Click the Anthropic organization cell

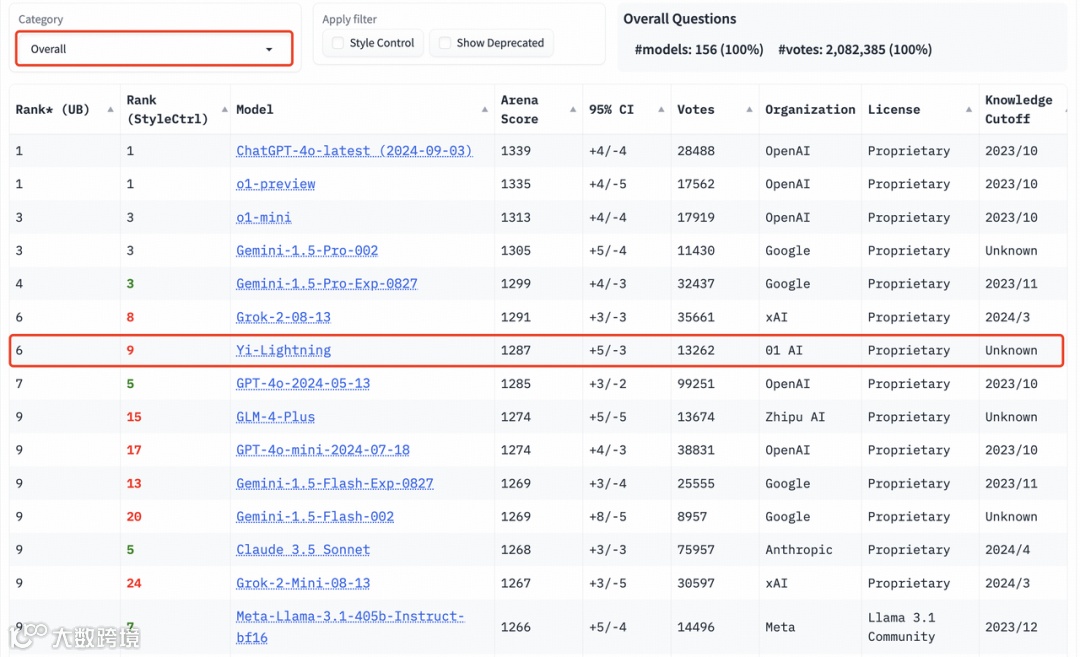798,550
